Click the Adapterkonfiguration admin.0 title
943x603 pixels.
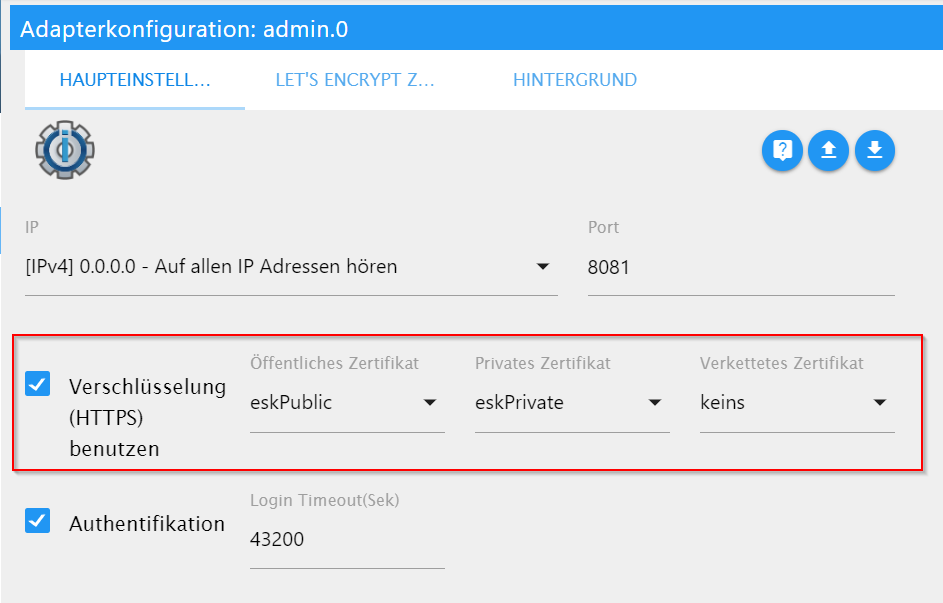point(184,29)
